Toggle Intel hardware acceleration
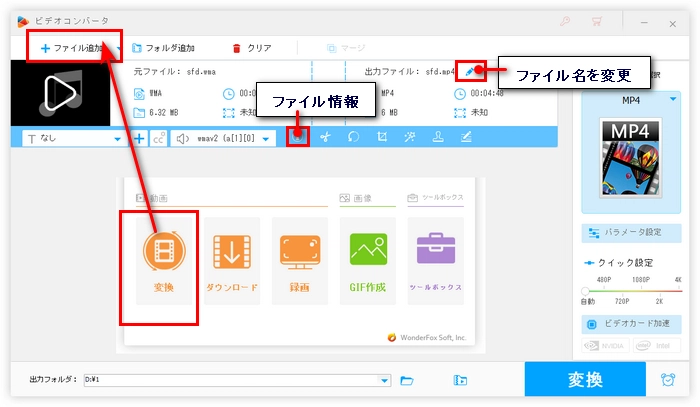700x407 pixels. tap(655, 348)
